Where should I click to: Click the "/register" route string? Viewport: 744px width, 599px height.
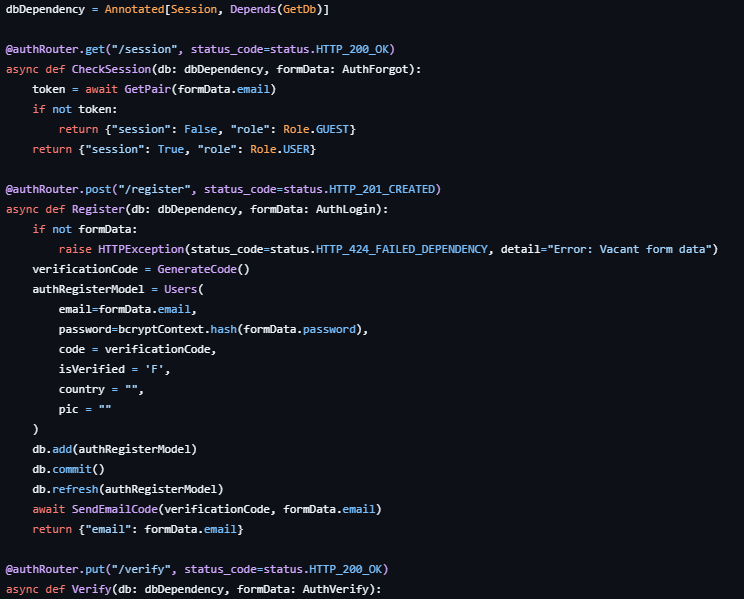[x=154, y=189]
